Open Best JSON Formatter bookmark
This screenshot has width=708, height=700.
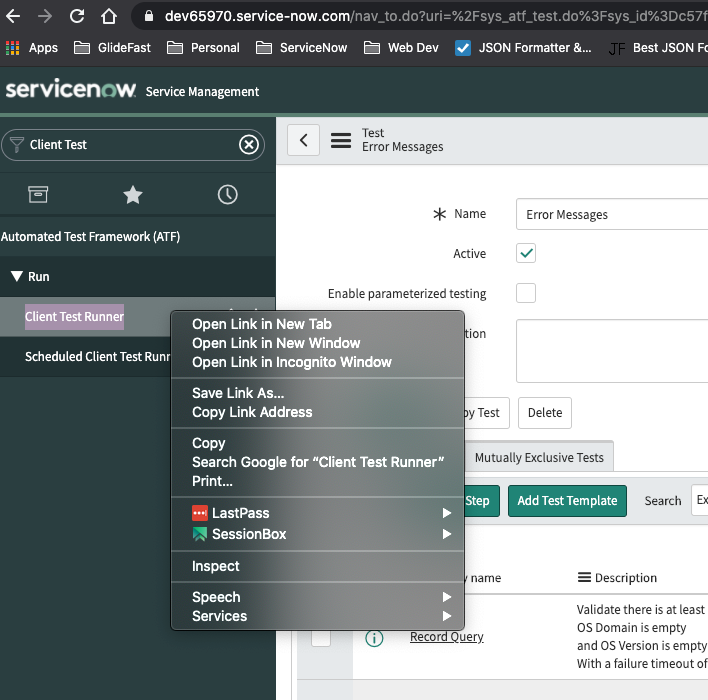coord(658,47)
